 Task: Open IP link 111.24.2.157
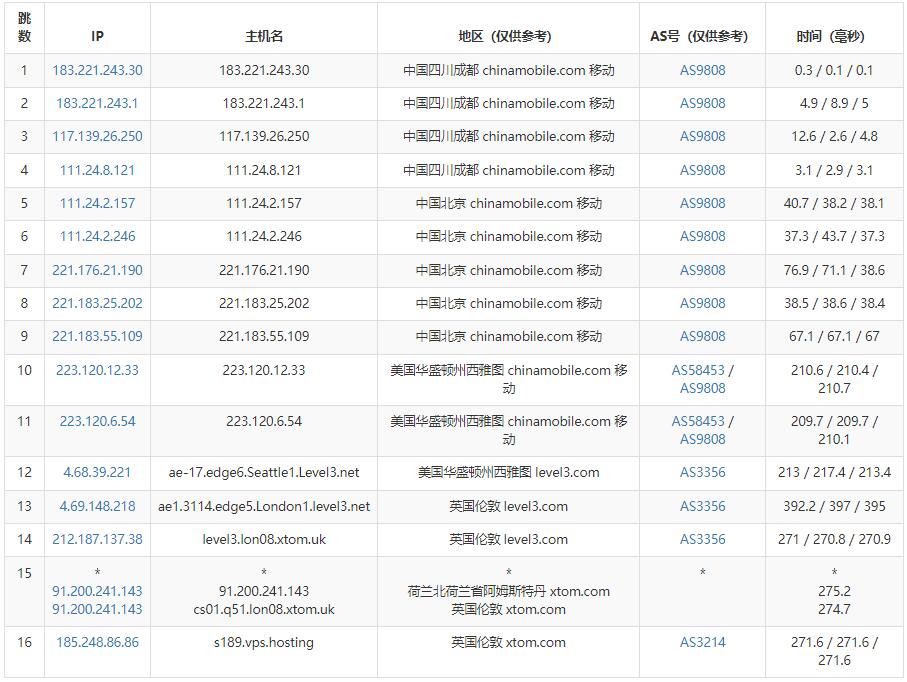pos(97,203)
